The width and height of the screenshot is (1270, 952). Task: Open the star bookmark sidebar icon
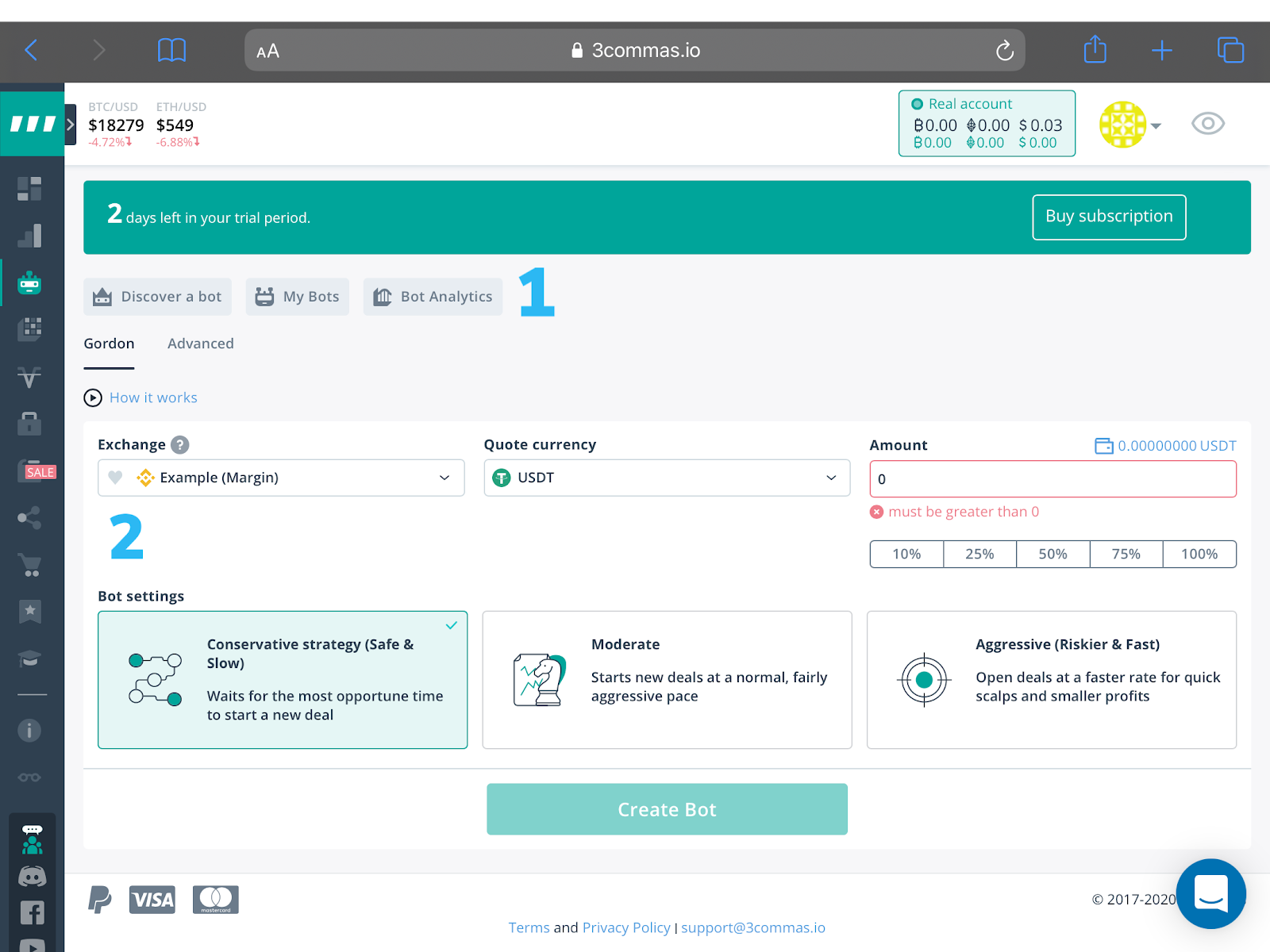click(29, 612)
